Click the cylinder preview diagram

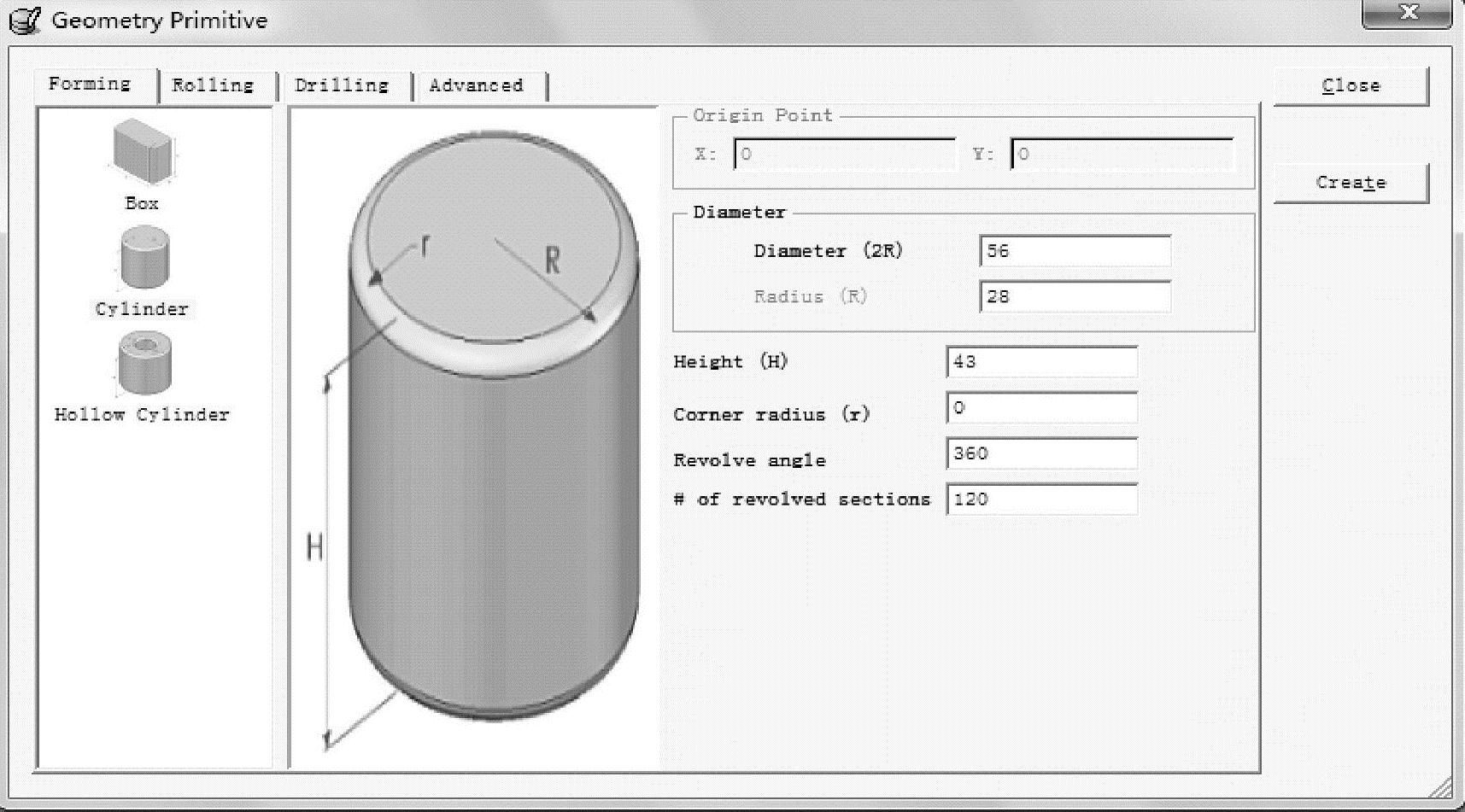point(475,438)
